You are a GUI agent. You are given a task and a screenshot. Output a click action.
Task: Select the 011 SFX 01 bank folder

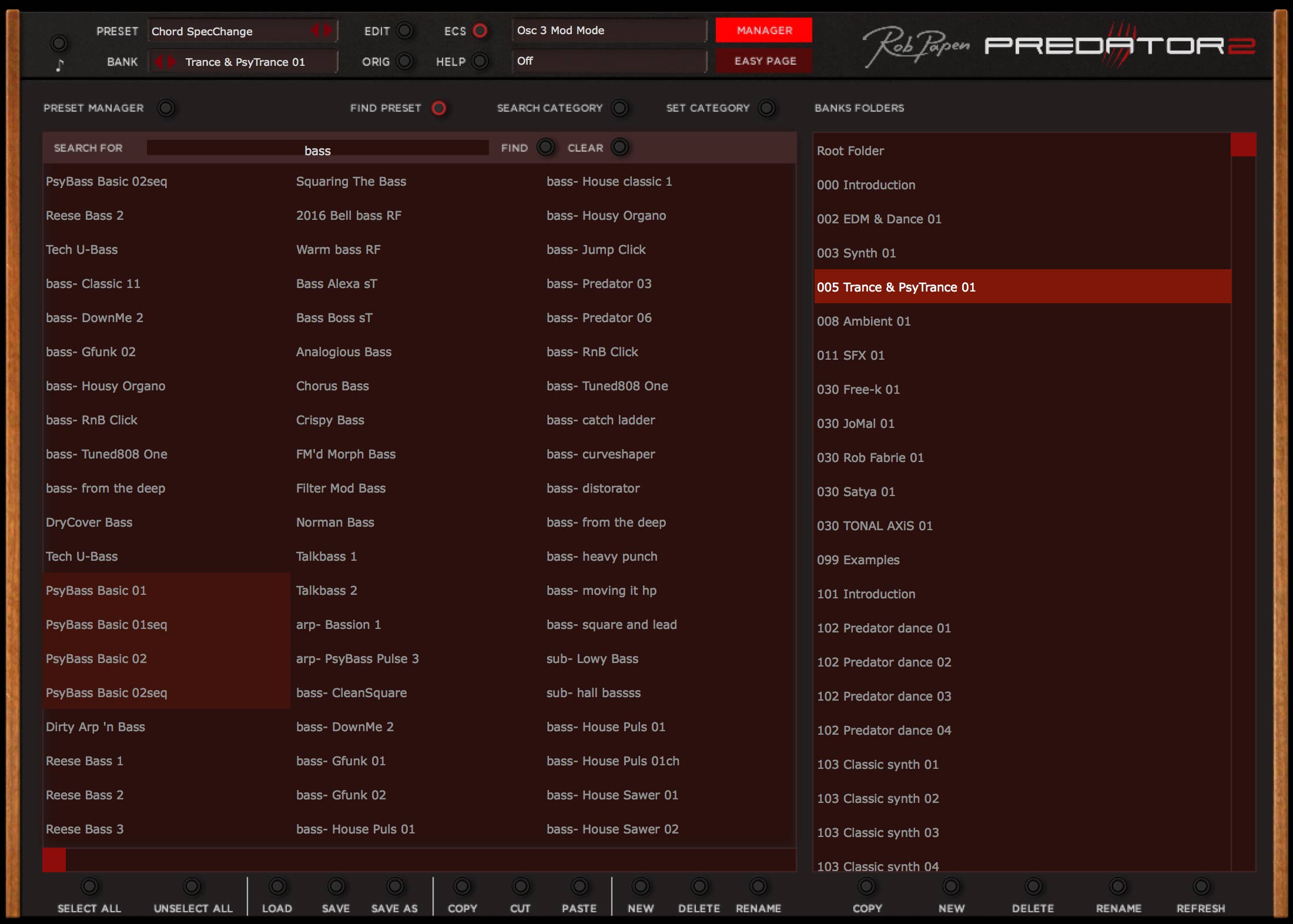(1022, 355)
